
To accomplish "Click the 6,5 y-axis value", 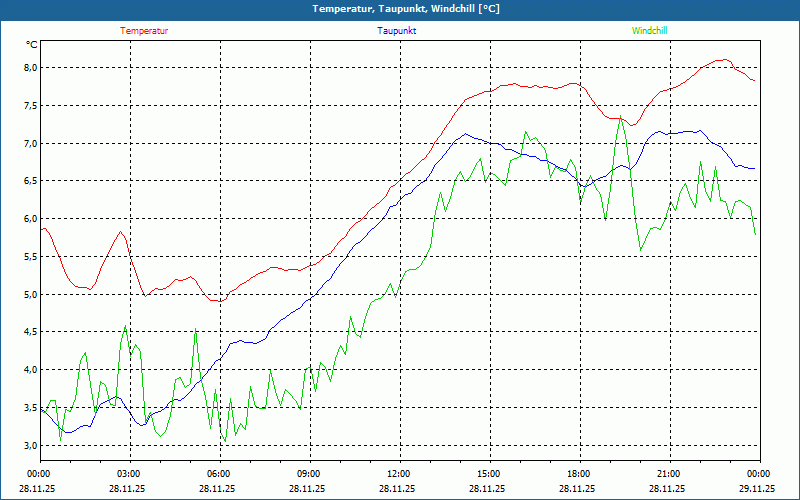I will 31,181.
